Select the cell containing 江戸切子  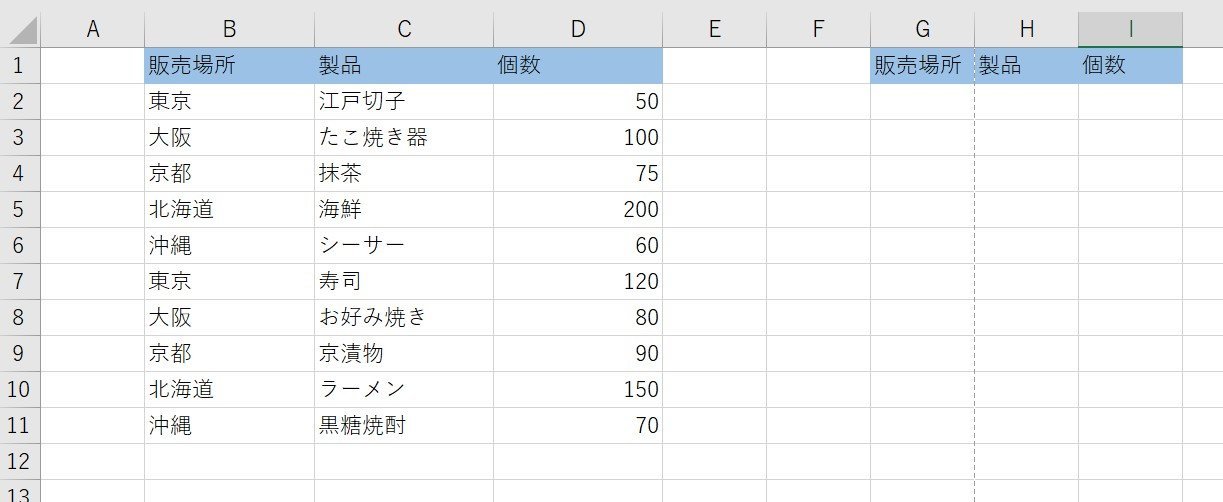[x=404, y=102]
